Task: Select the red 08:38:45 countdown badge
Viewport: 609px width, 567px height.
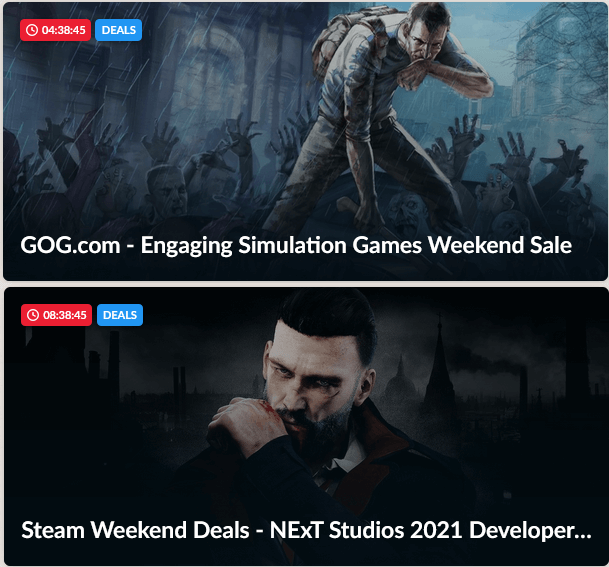Action: click(x=57, y=315)
